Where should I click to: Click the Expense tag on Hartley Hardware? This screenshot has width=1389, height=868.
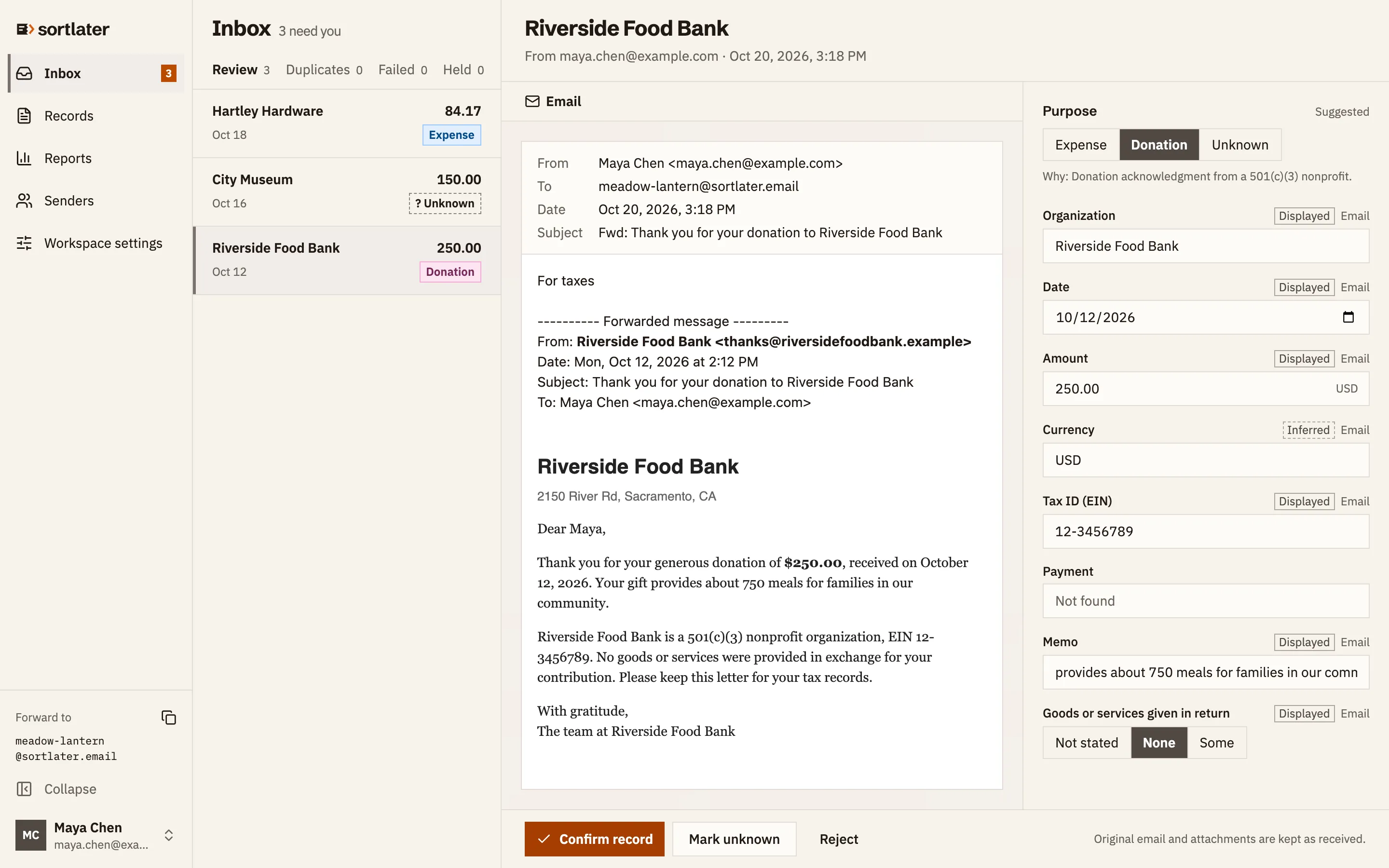tap(452, 135)
